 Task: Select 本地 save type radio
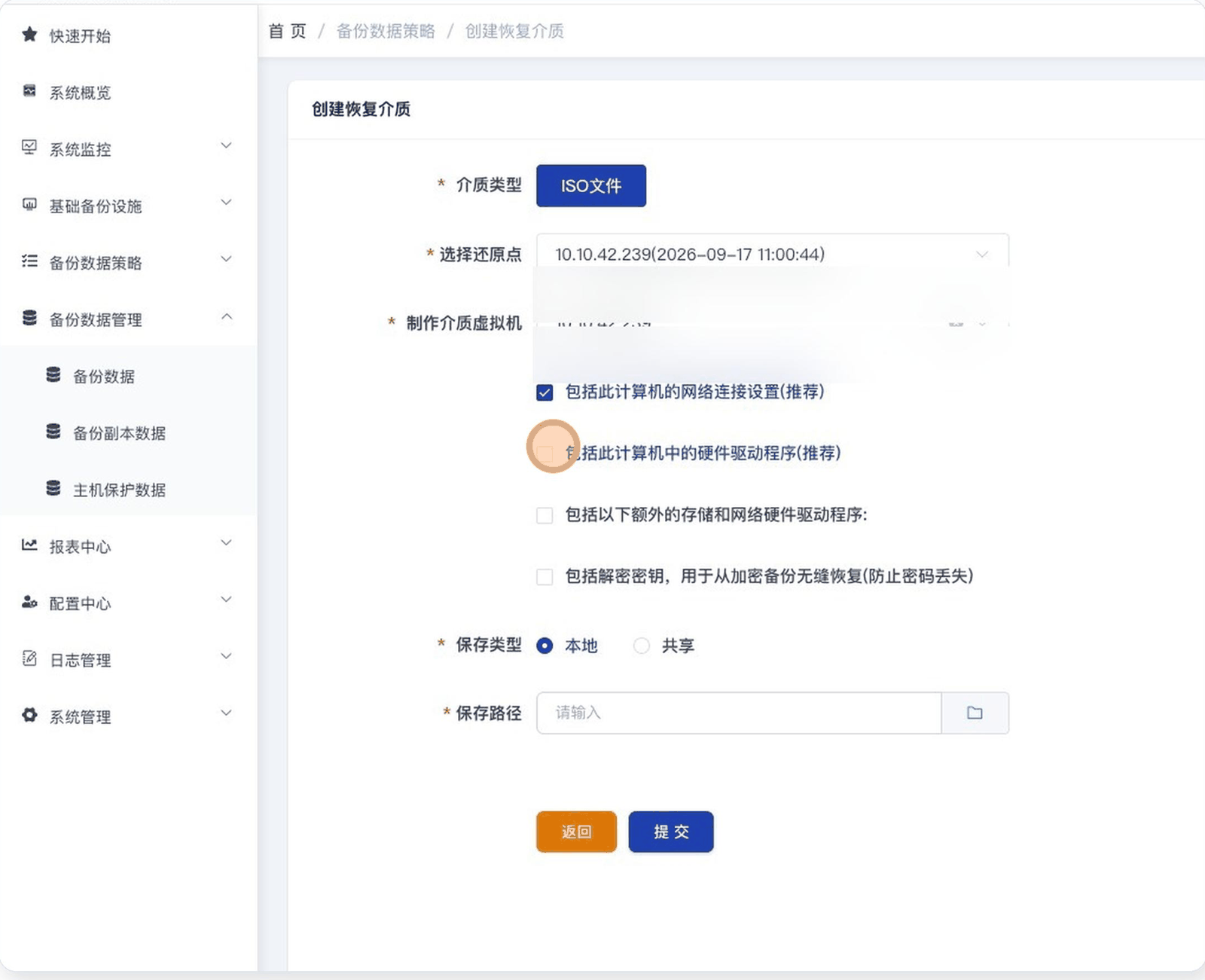pos(545,646)
